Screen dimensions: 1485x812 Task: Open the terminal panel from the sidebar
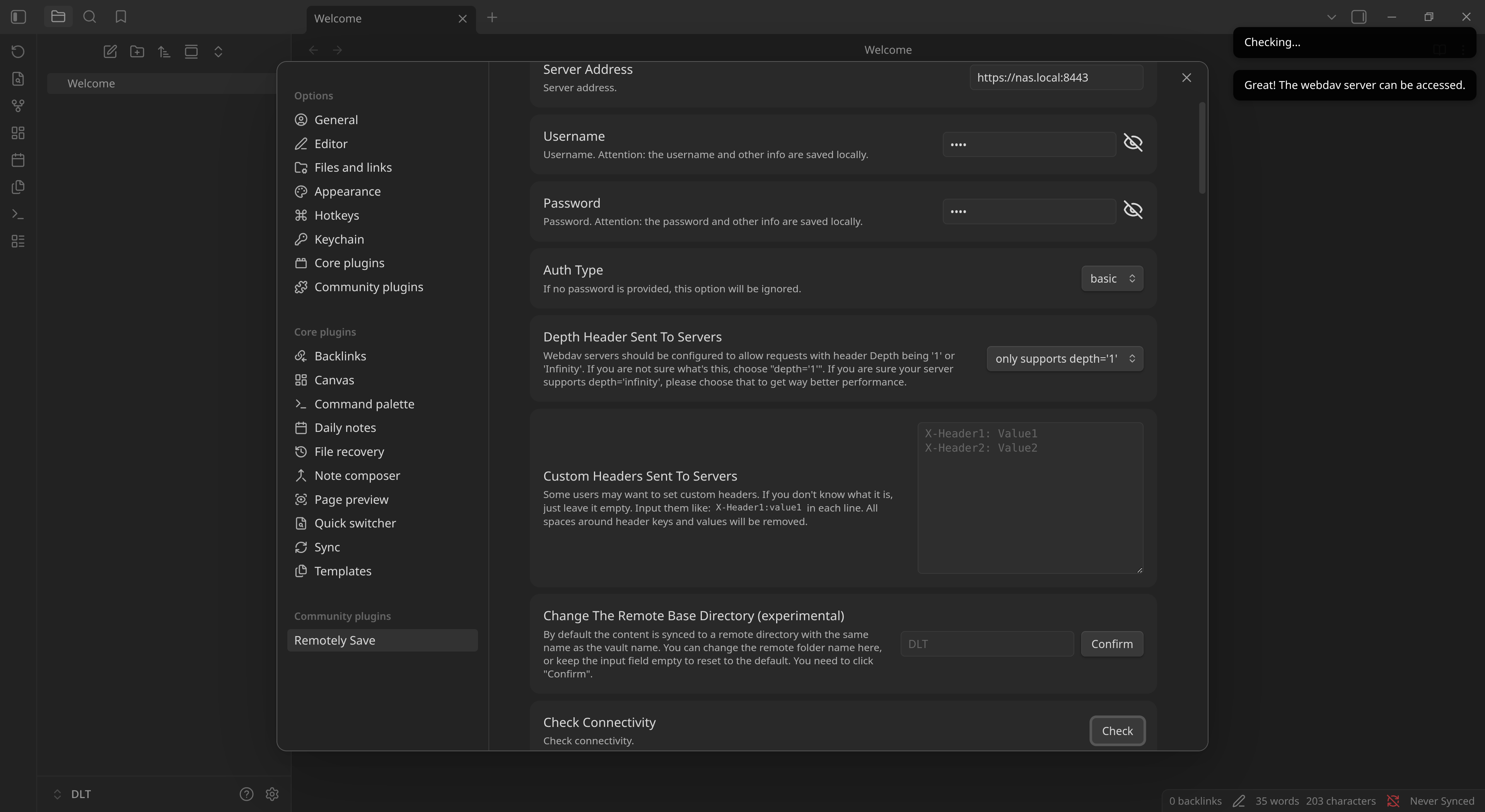click(x=17, y=214)
